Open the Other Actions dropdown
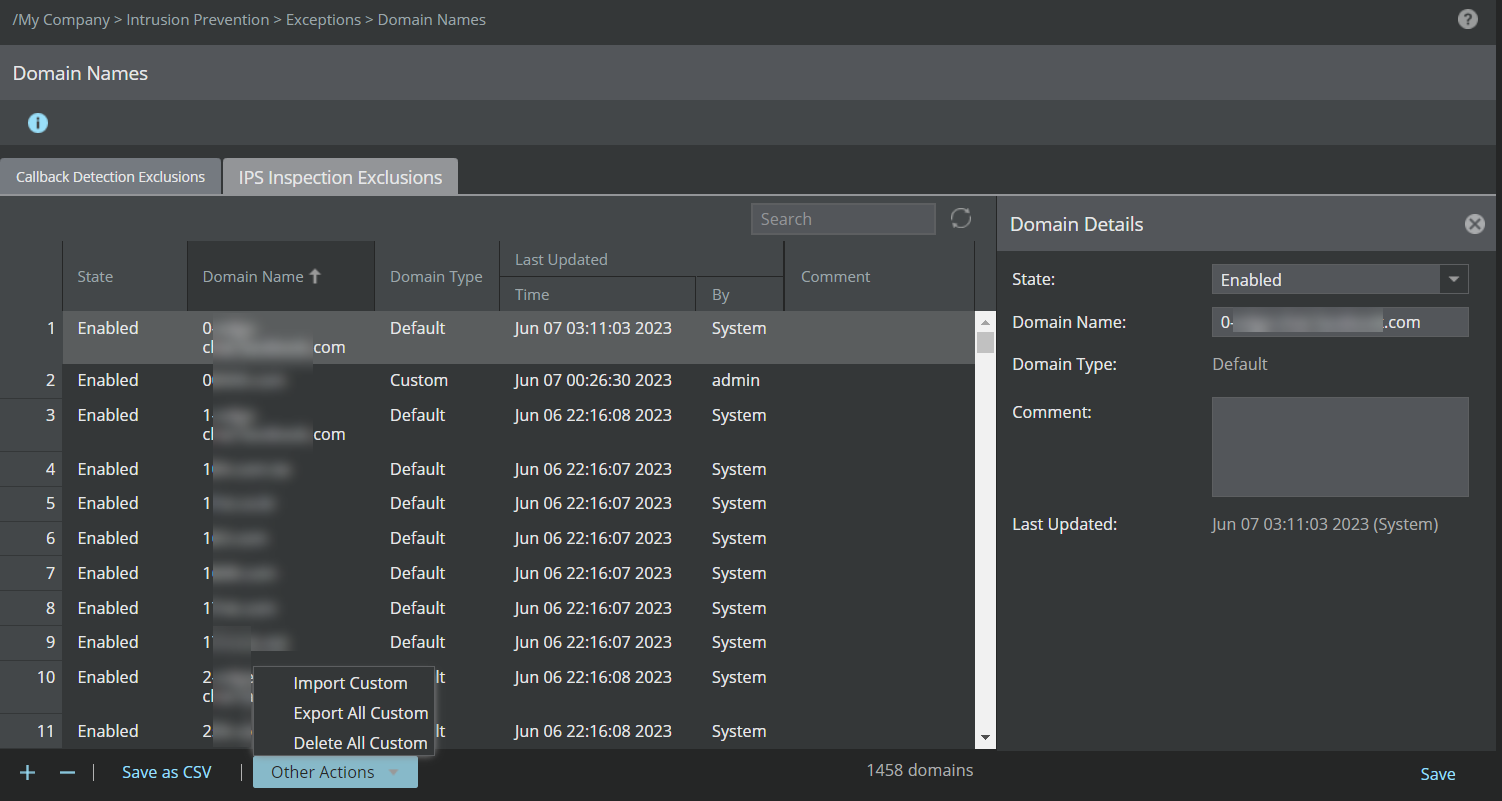Screen dimensions: 1502x801 tap(335, 772)
